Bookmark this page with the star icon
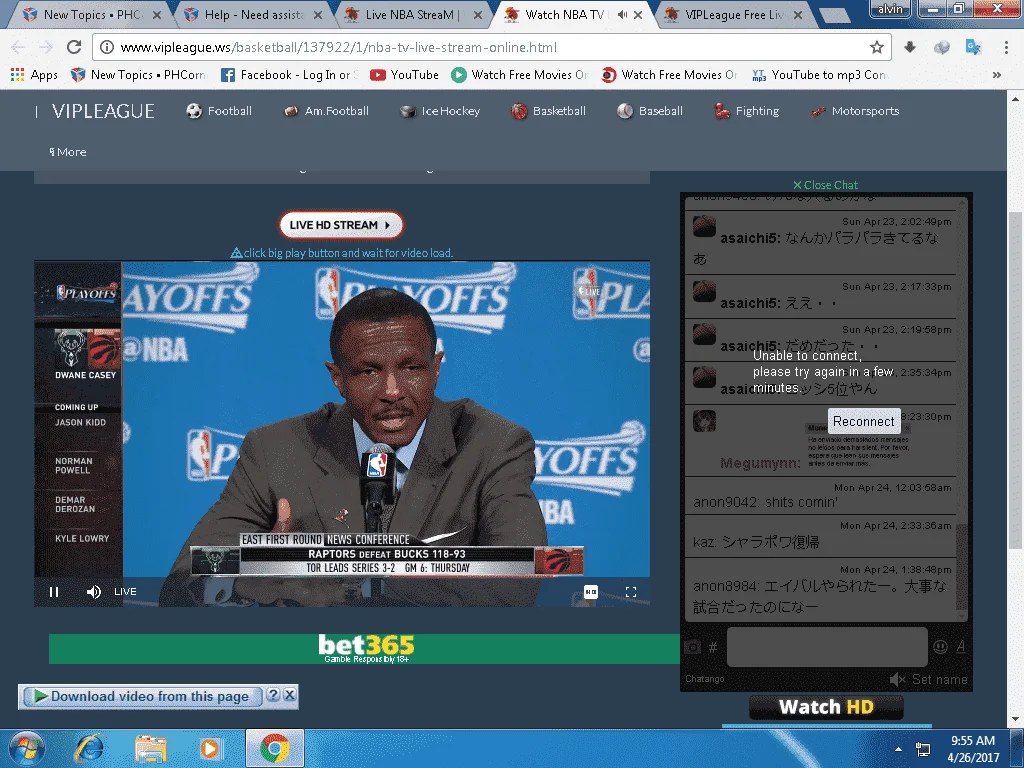1024x768 pixels. (876, 47)
